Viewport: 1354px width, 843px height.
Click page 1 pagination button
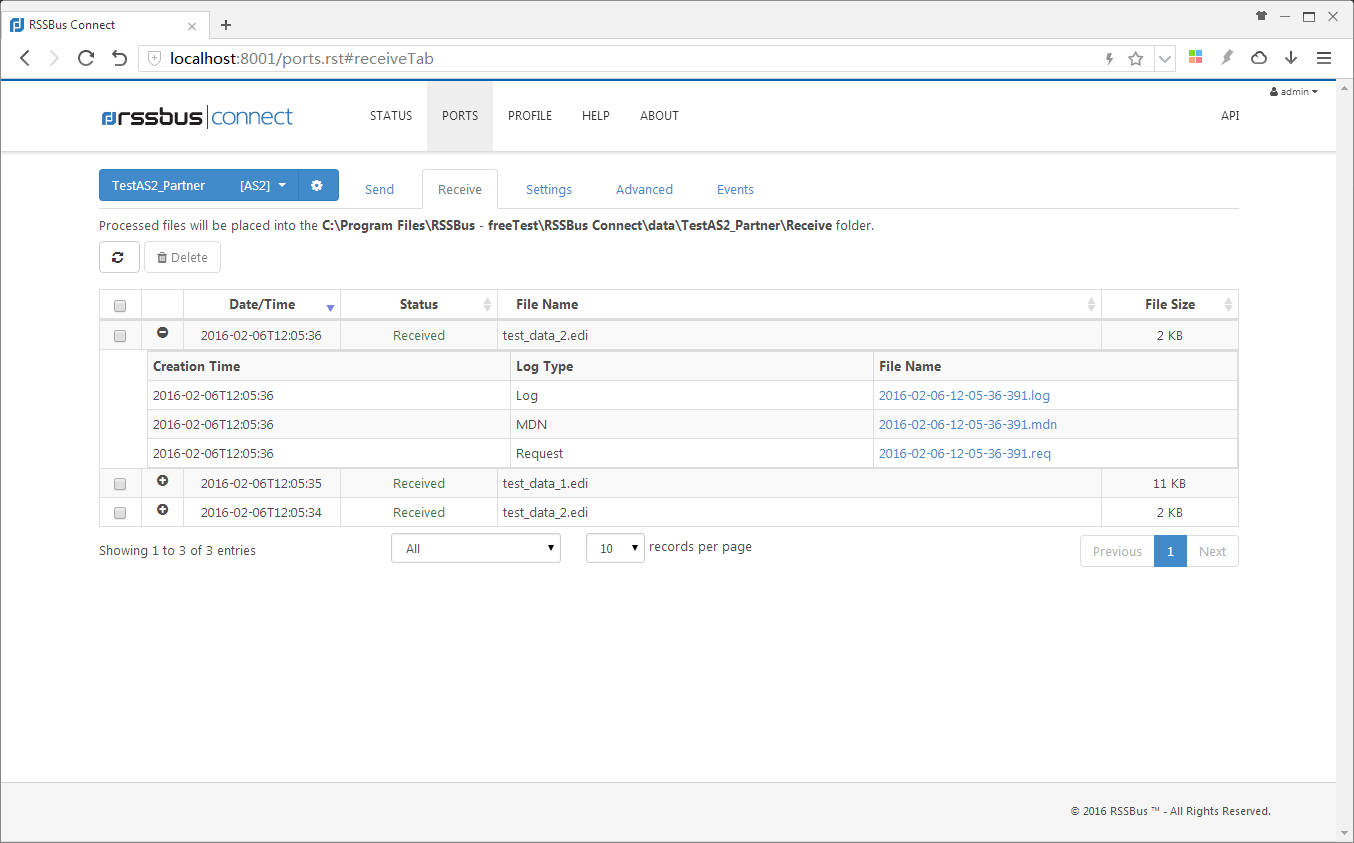1170,551
